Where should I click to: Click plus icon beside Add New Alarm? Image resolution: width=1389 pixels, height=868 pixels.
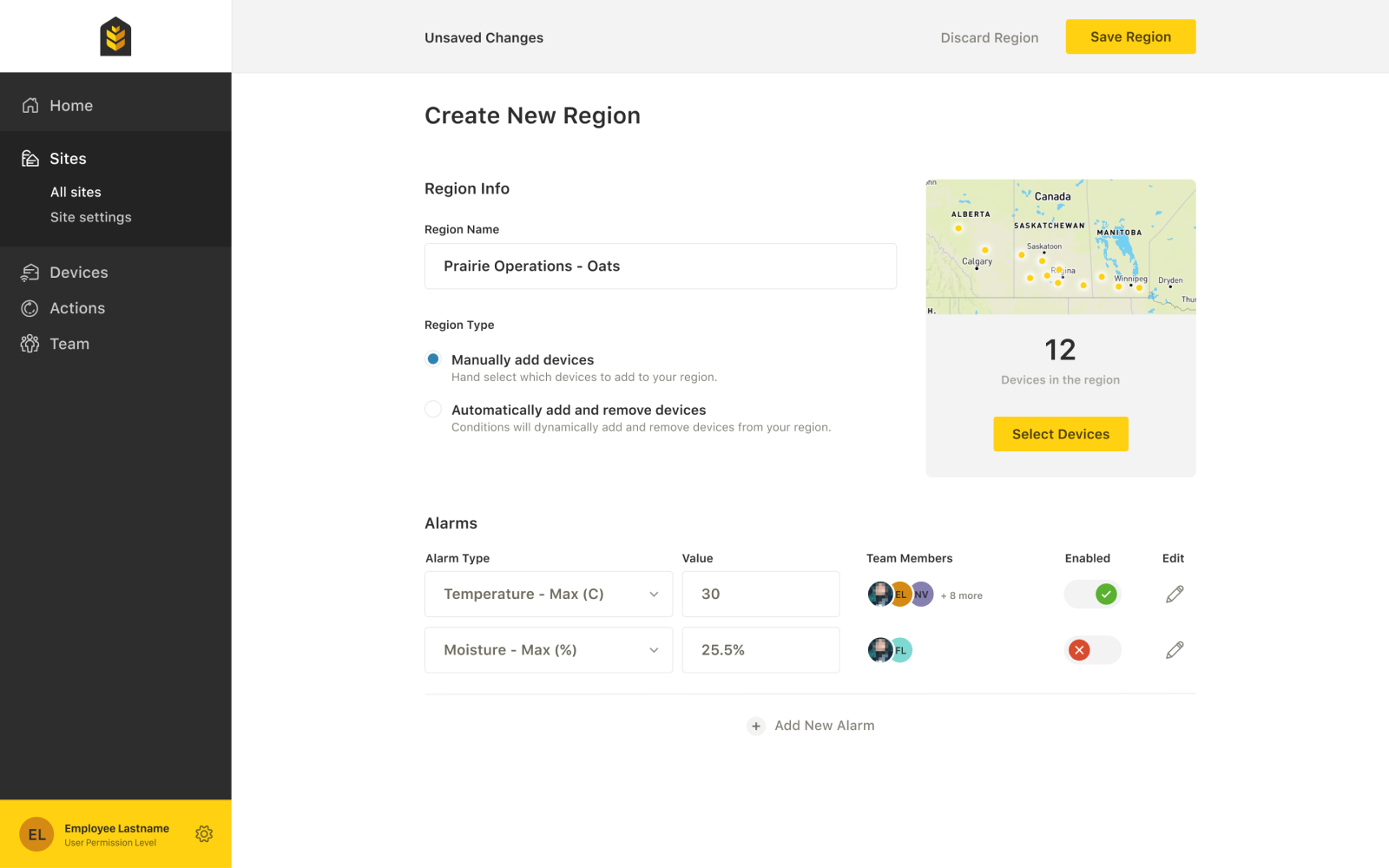pos(756,727)
